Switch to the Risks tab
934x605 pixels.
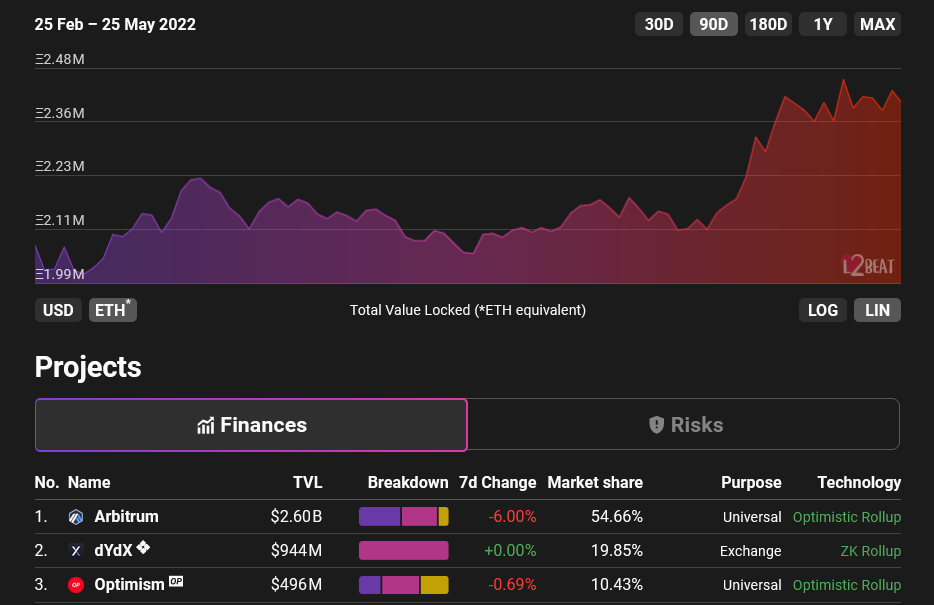pyautogui.click(x=684, y=425)
